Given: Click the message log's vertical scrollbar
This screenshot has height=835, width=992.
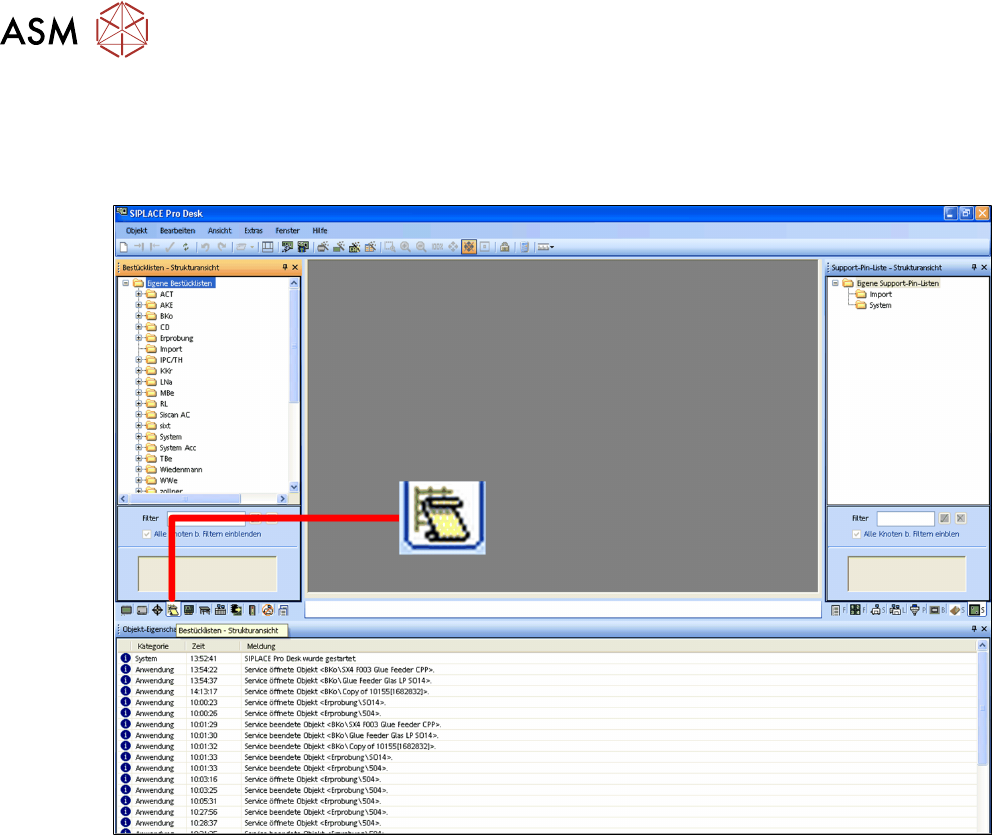Looking at the screenshot, I should click(x=983, y=708).
